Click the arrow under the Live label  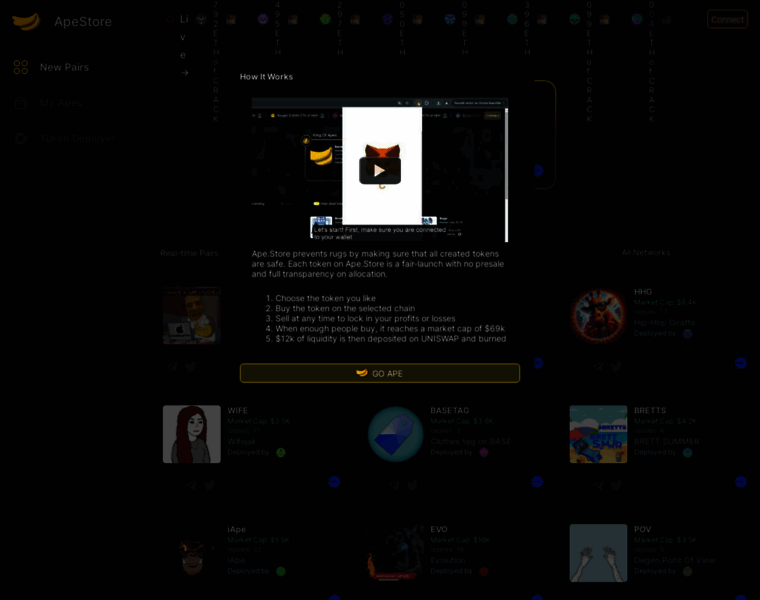[x=184, y=73]
